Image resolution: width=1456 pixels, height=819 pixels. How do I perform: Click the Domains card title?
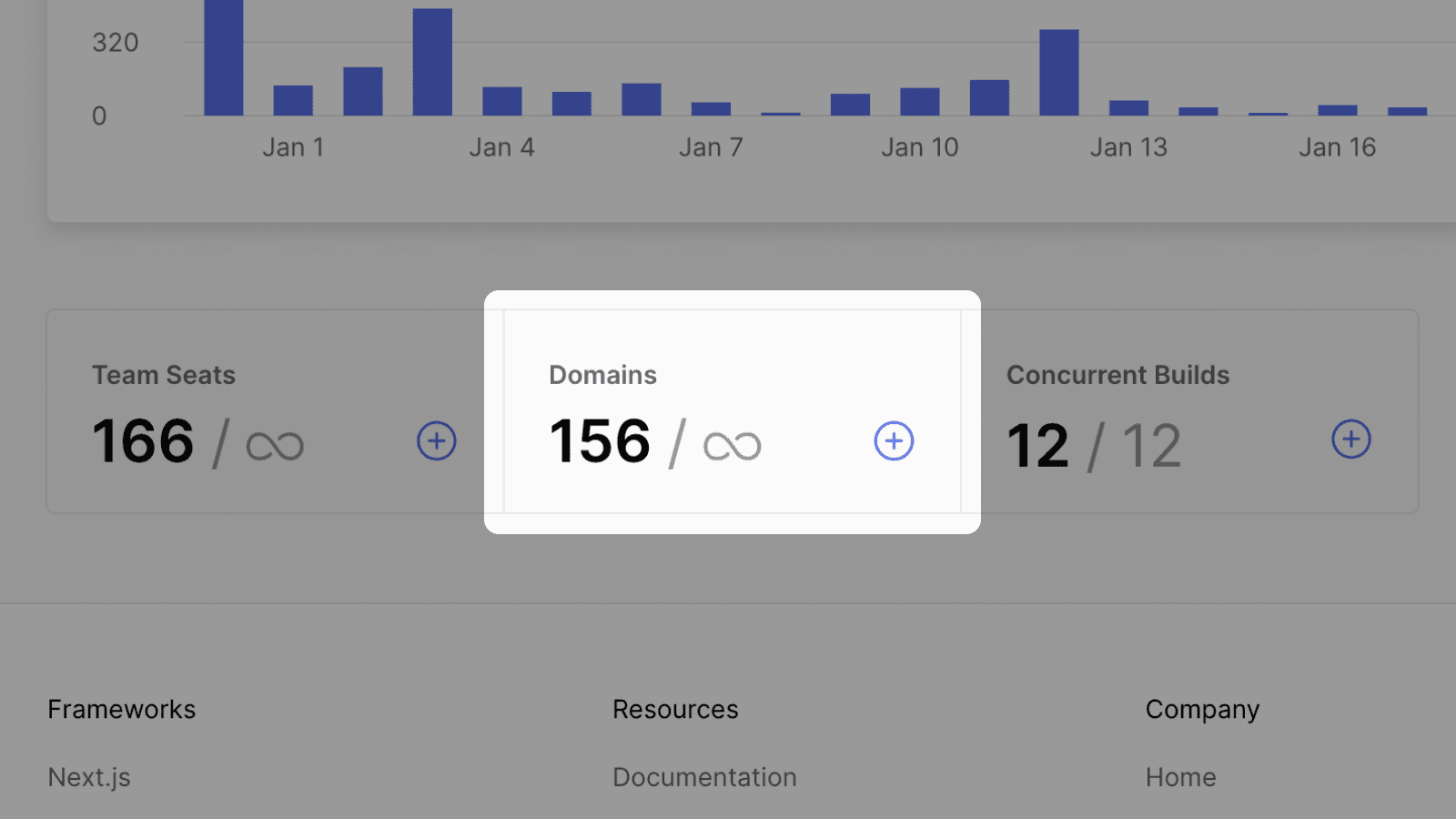[x=602, y=375]
